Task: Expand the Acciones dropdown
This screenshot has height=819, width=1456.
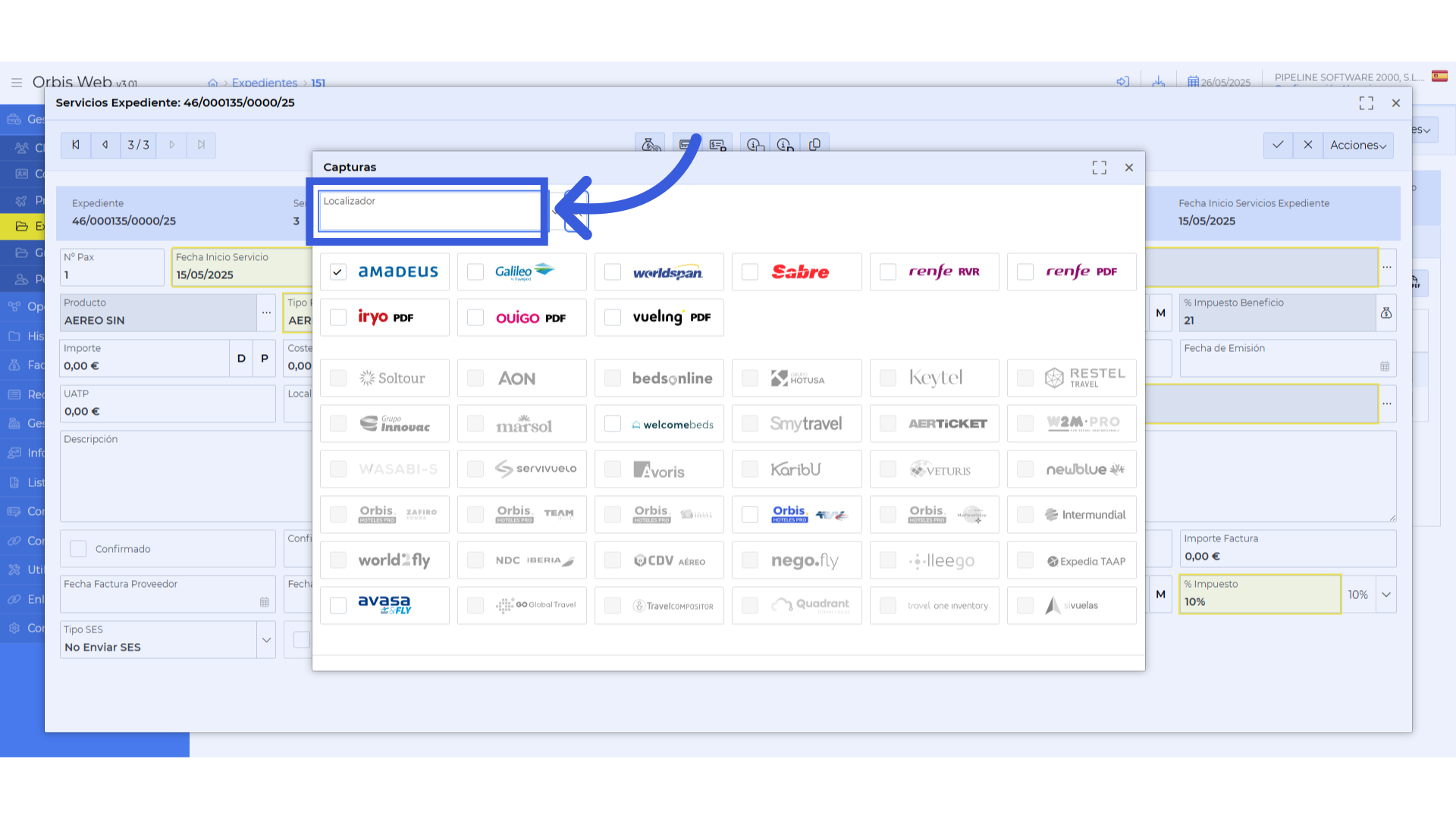Action: [x=1358, y=145]
